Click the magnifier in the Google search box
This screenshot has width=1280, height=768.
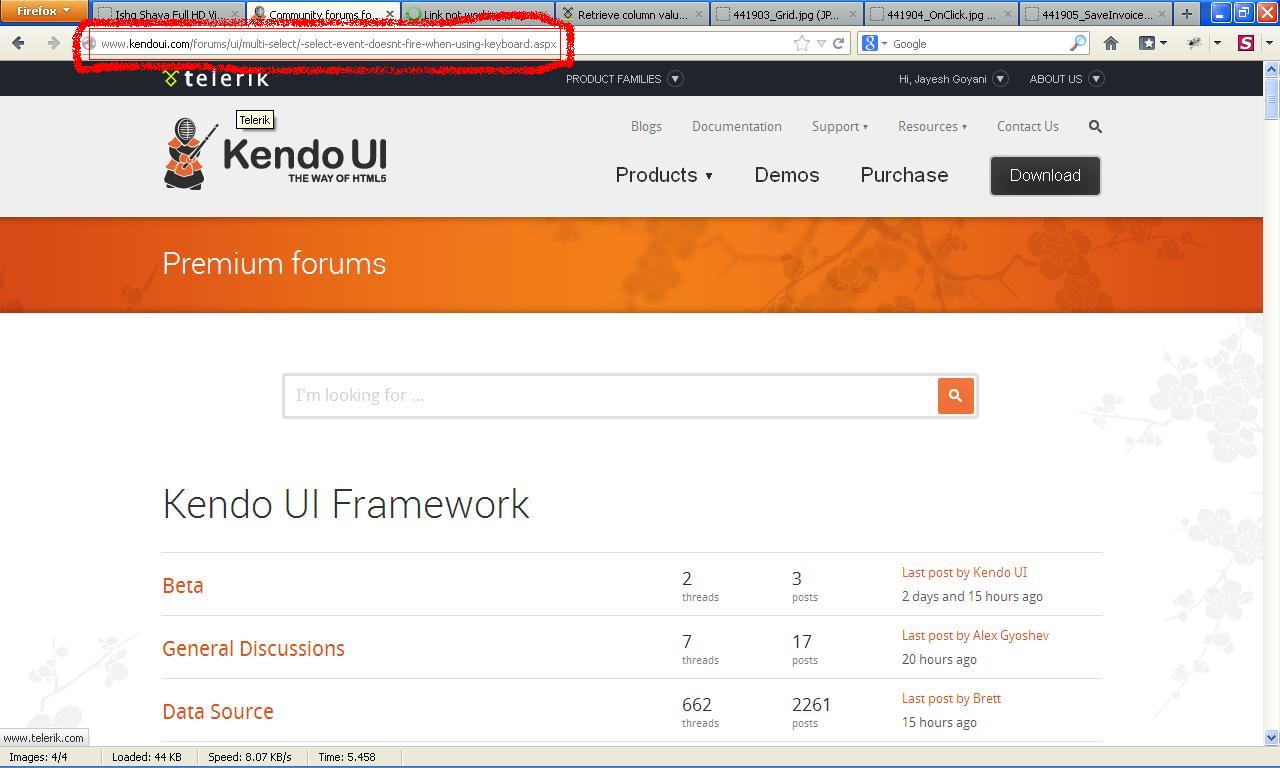coord(1077,43)
